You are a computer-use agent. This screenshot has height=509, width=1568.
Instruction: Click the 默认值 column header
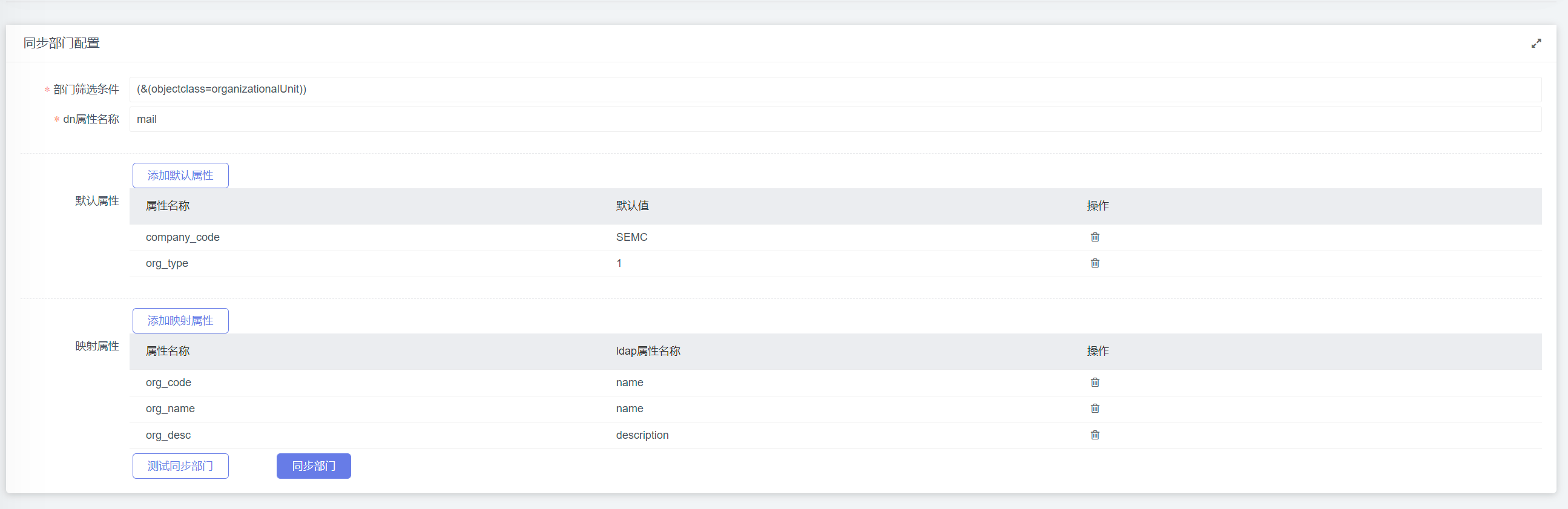633,206
